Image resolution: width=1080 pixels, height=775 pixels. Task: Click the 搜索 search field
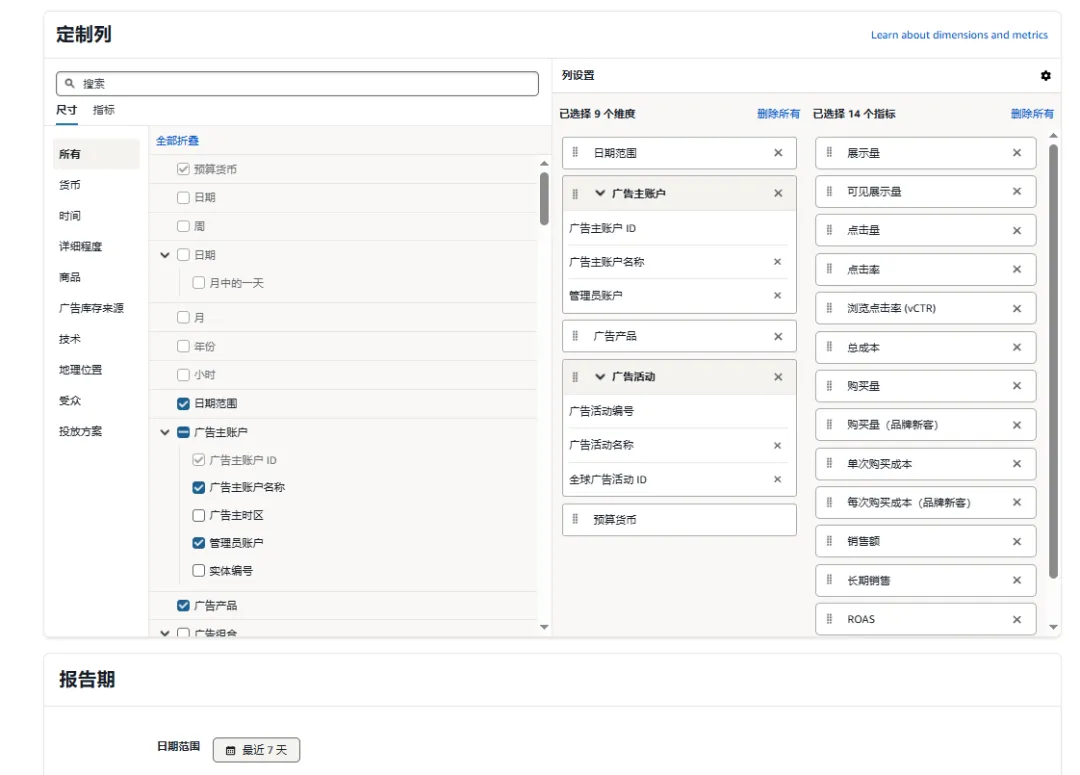[300, 84]
